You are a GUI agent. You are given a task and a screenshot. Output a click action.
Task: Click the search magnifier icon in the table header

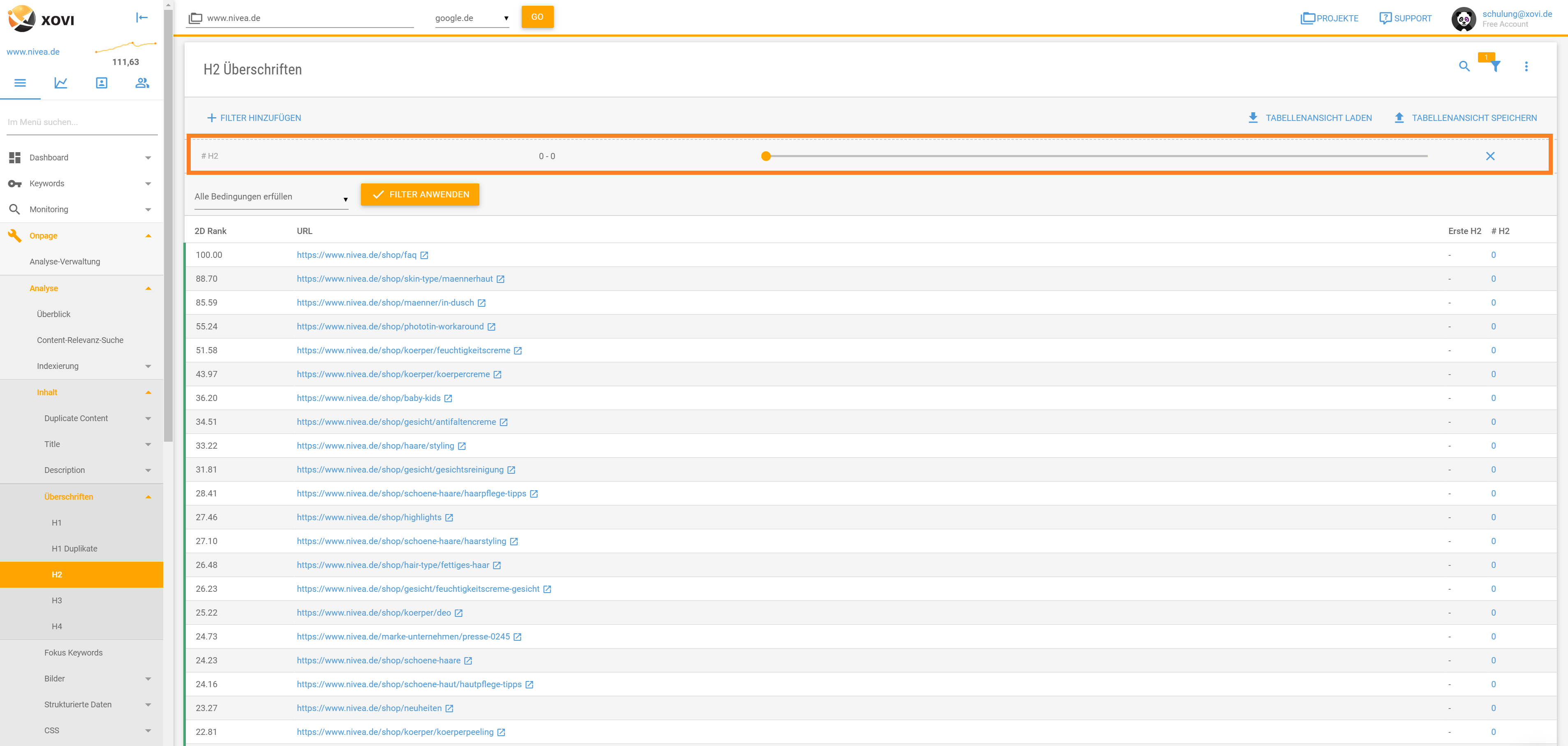pyautogui.click(x=1464, y=66)
